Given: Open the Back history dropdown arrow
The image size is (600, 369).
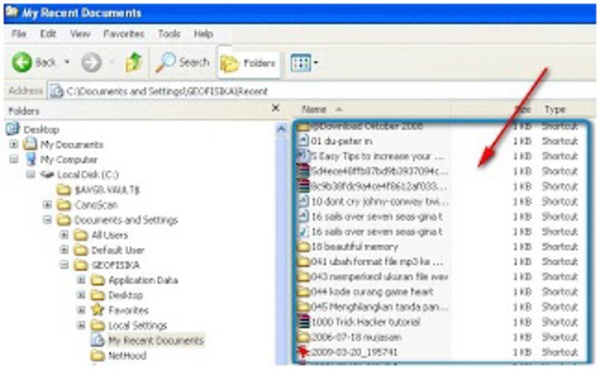Looking at the screenshot, I should point(67,62).
